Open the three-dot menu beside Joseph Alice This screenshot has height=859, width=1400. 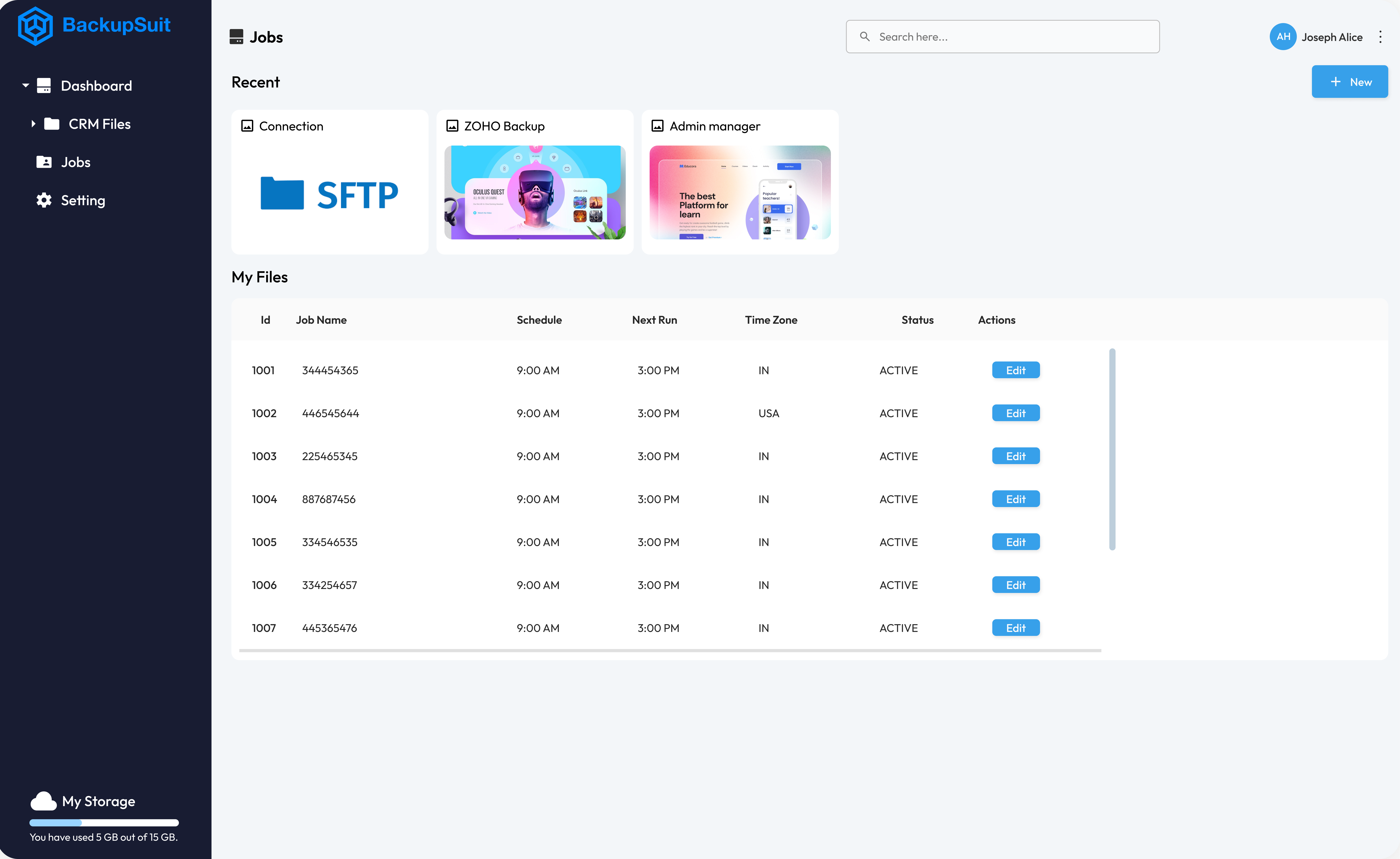pyautogui.click(x=1380, y=37)
